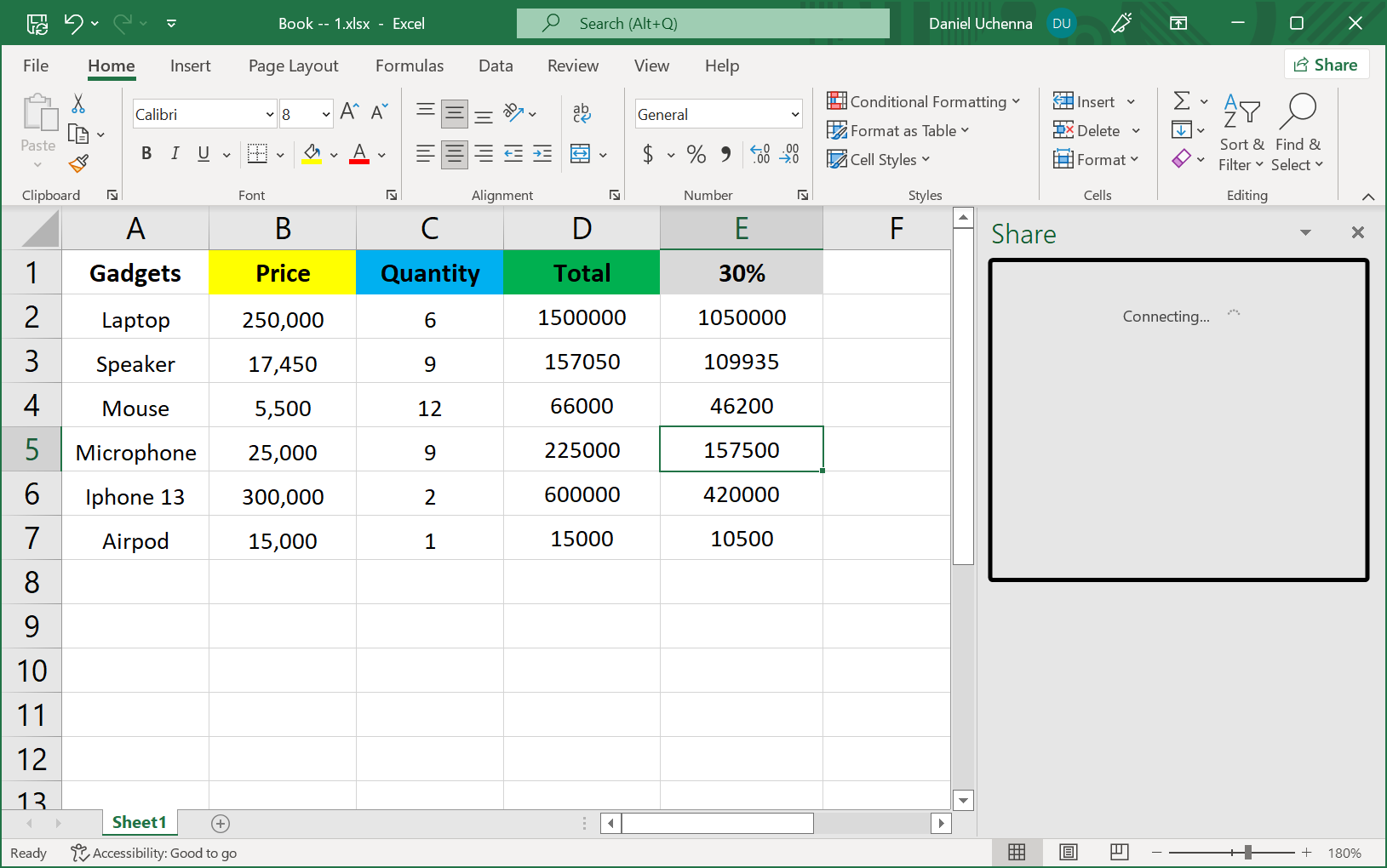
Task: Toggle bold formatting on the selection
Action: coord(146,154)
